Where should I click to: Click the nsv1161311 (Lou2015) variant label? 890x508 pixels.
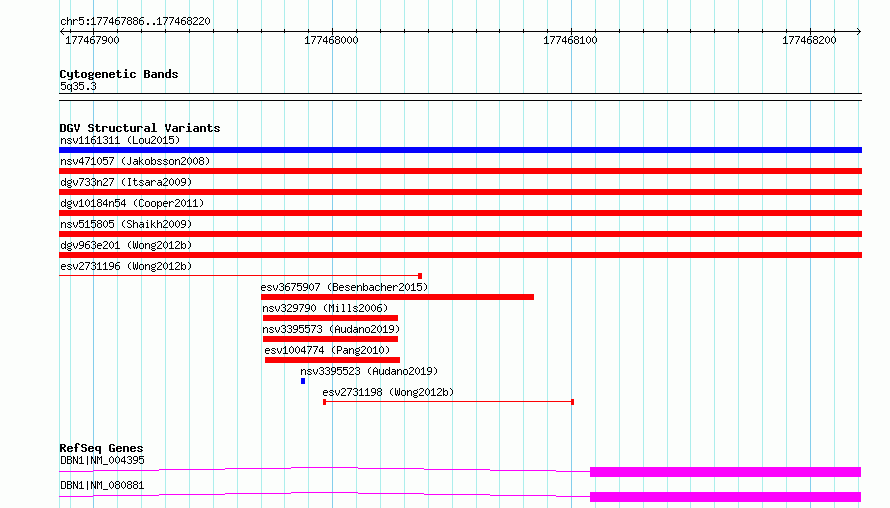click(x=120, y=140)
